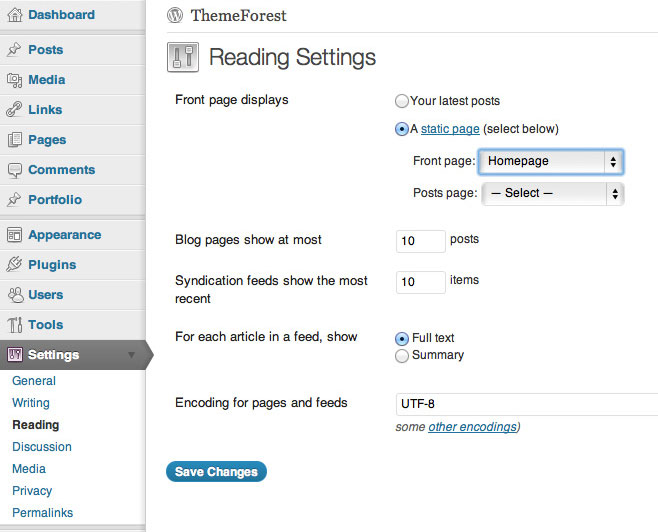
Task: Click the Posts pushpin icon
Action: 14,50
